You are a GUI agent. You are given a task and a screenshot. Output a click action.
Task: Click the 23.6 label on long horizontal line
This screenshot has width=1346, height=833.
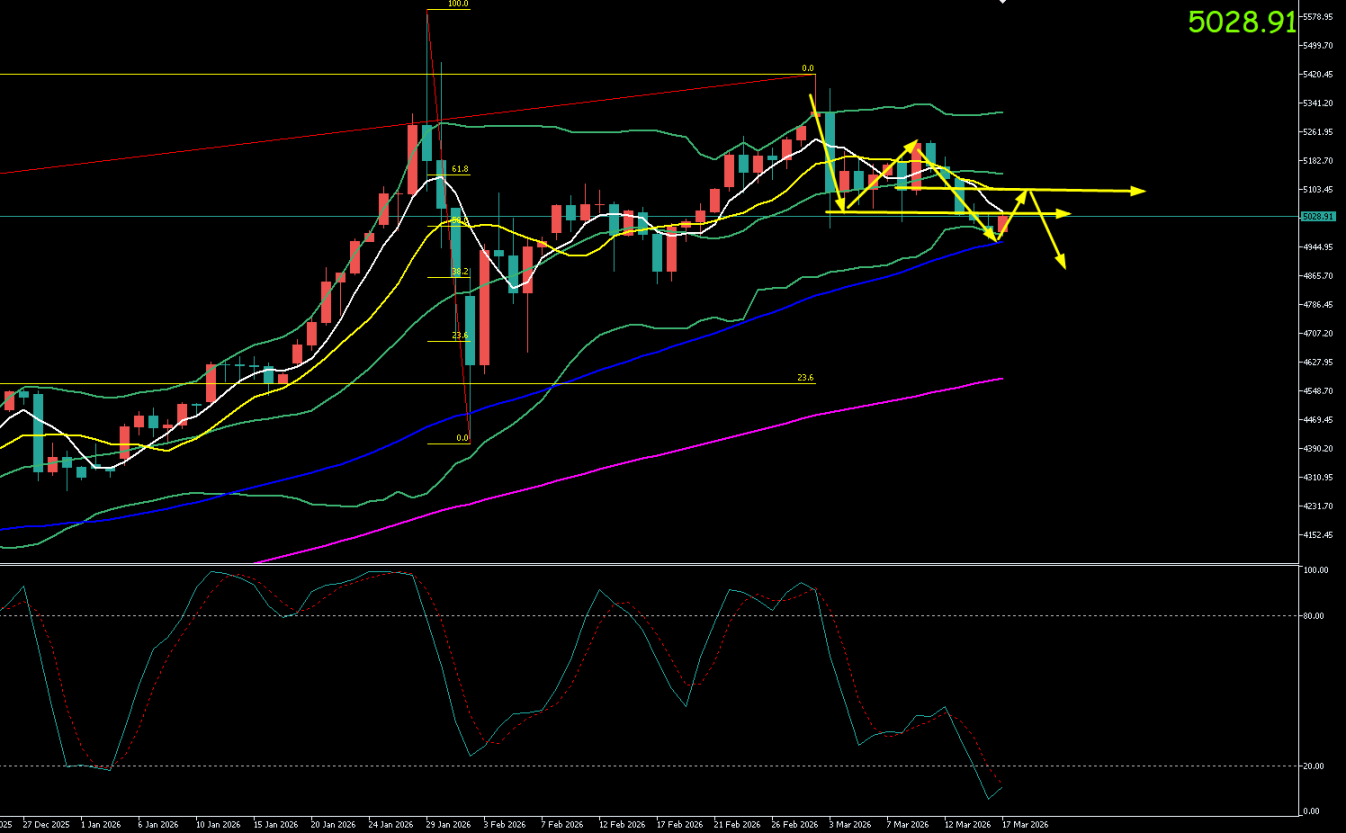pos(805,378)
